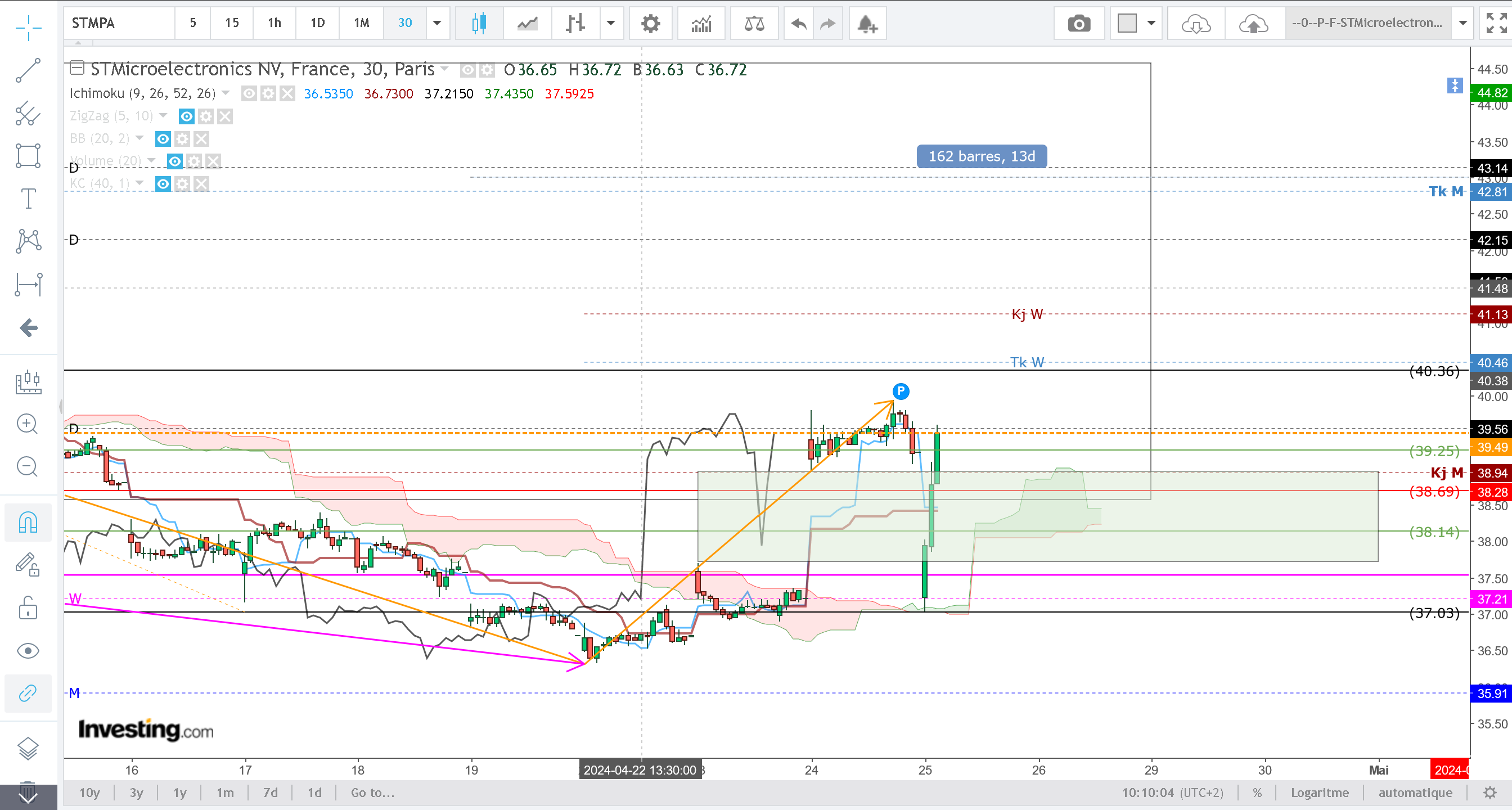This screenshot has width=1512, height=810.
Task: Select the 15 minute interval
Action: click(x=232, y=24)
